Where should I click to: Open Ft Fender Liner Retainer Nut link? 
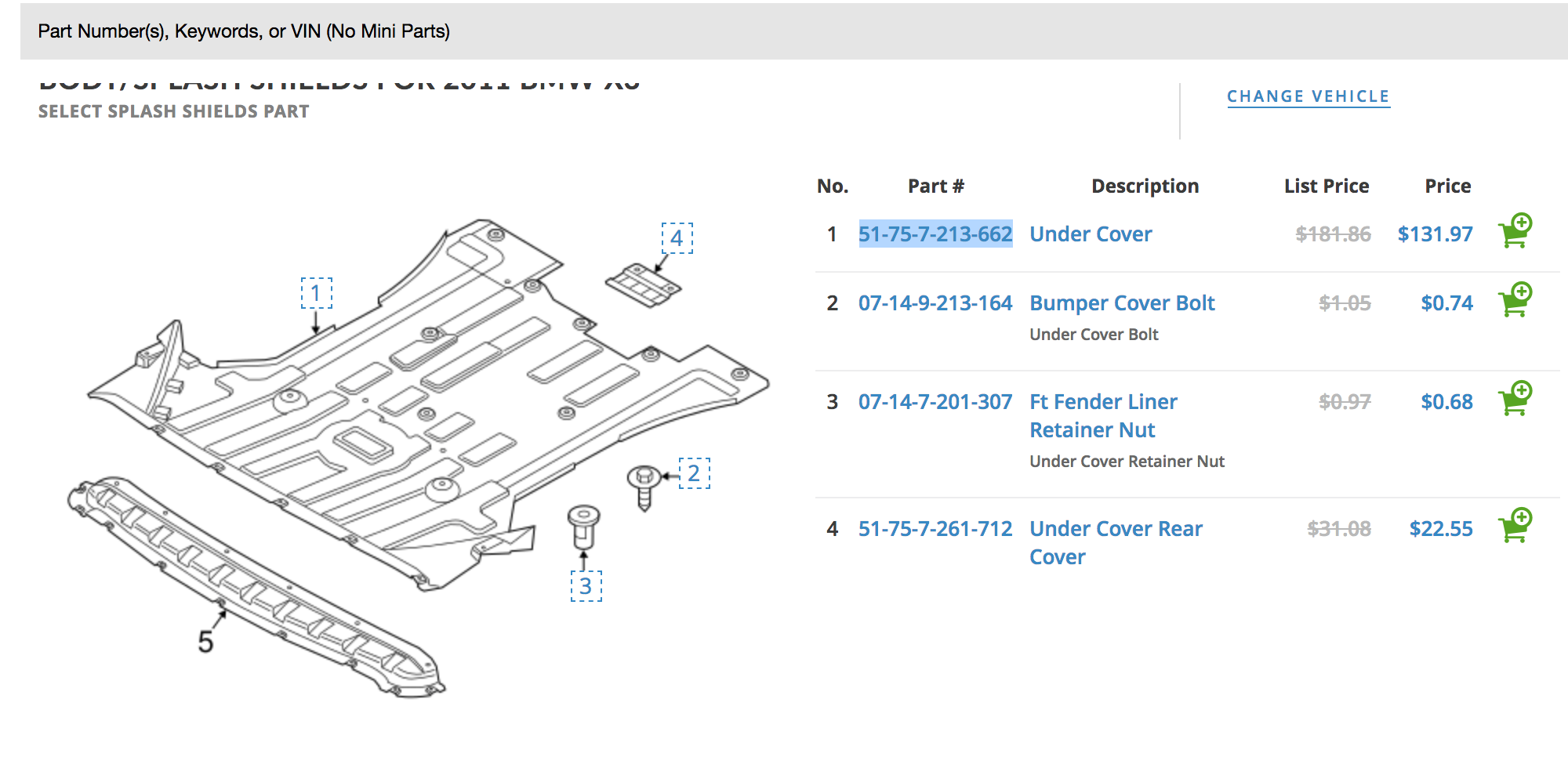(x=1103, y=415)
